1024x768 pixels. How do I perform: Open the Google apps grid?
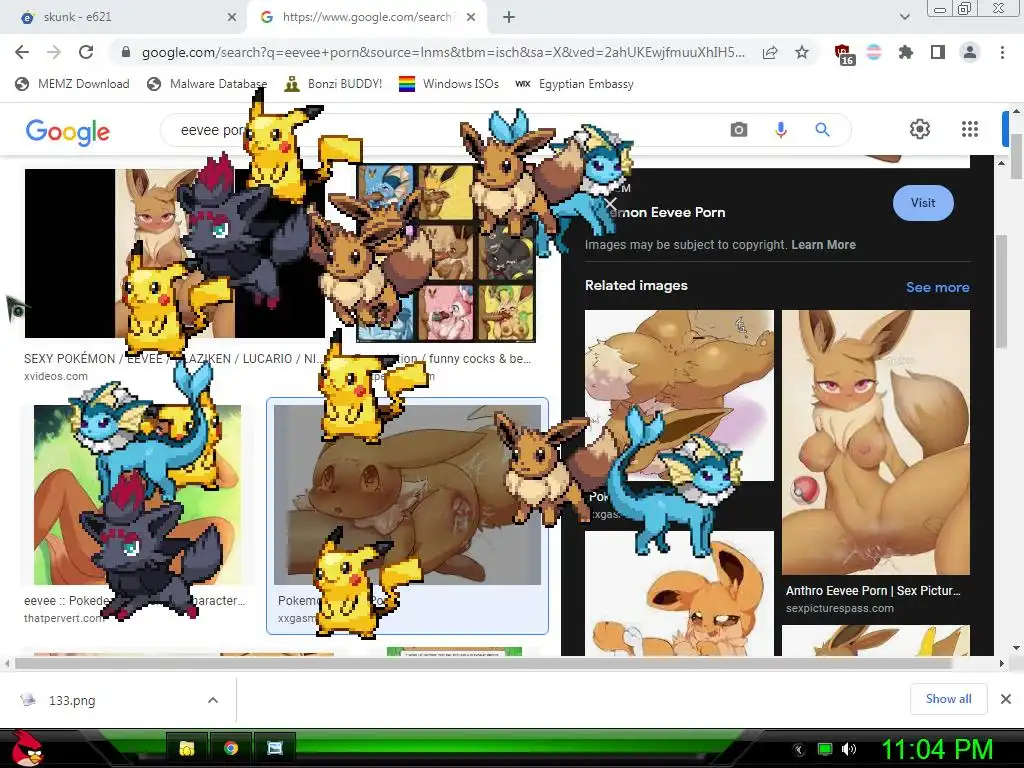(x=970, y=129)
